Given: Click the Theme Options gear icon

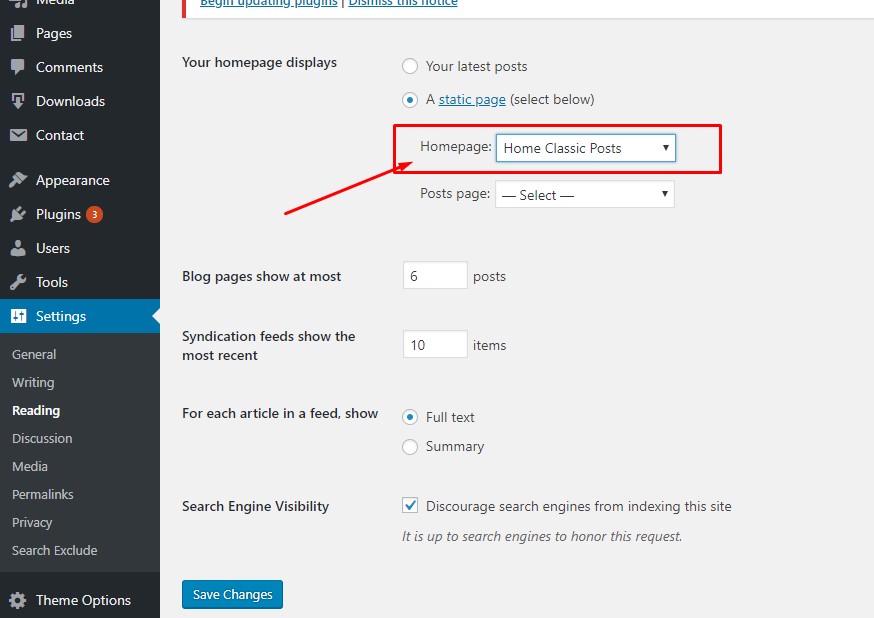Looking at the screenshot, I should click(18, 600).
